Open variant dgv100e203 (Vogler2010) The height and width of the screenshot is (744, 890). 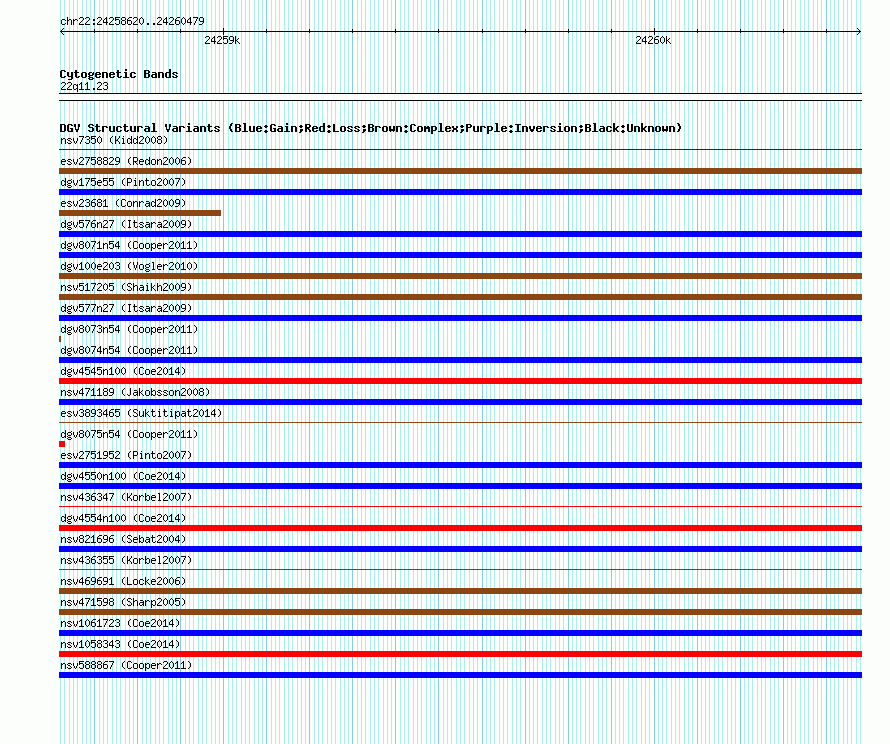(x=129, y=266)
